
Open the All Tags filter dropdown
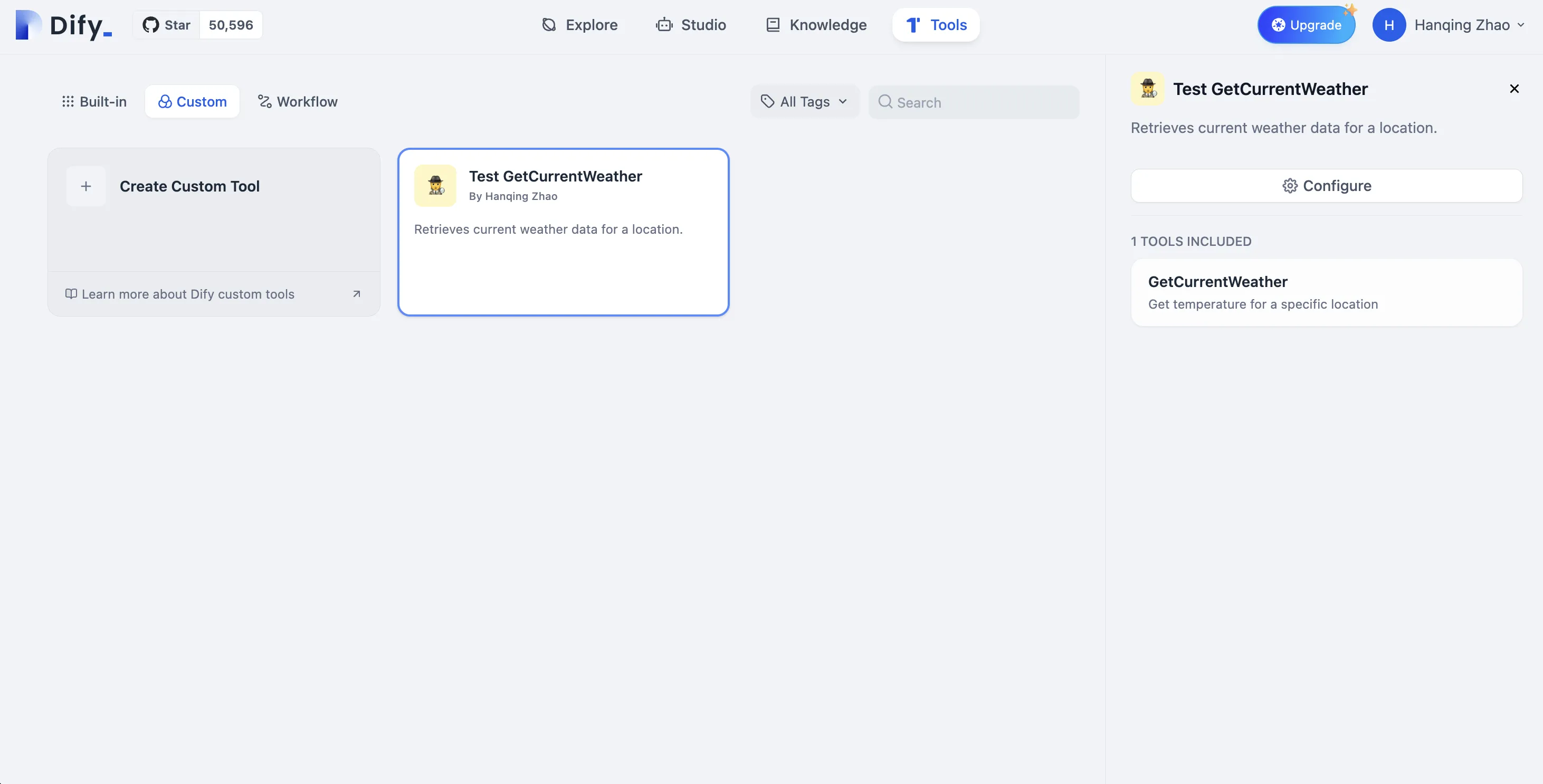click(x=804, y=102)
